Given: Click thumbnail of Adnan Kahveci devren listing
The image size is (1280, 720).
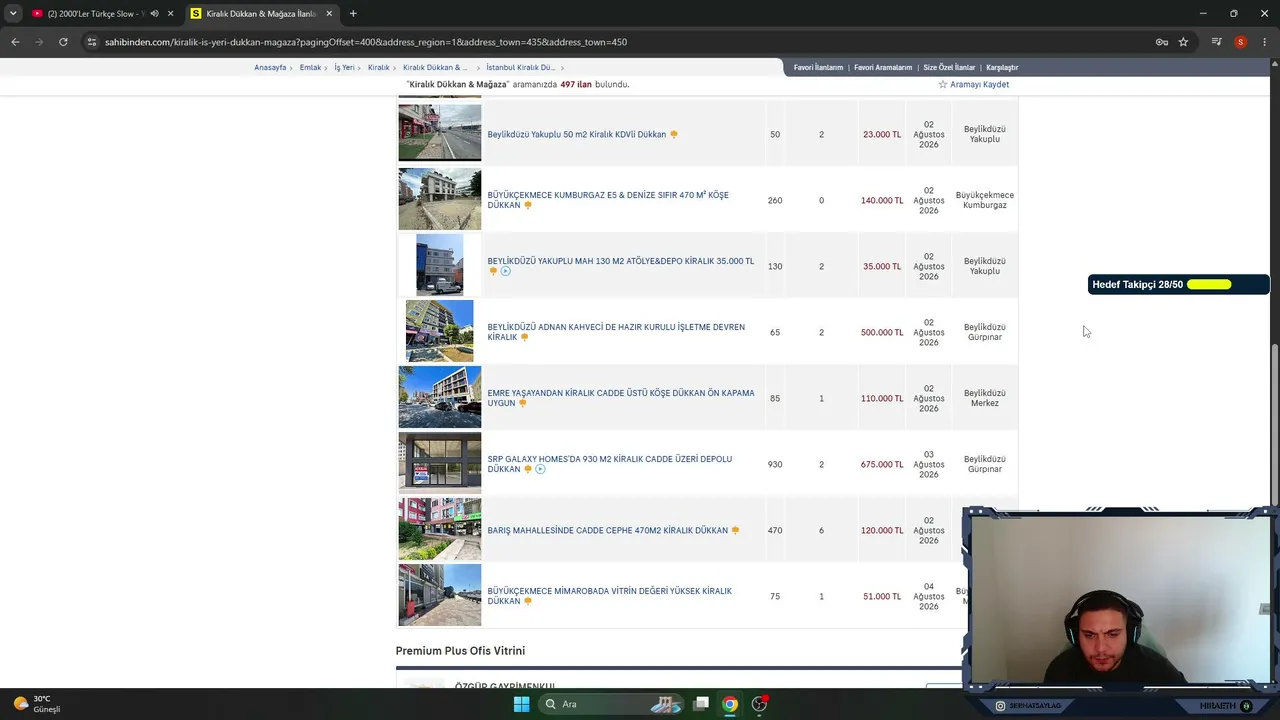Looking at the screenshot, I should pyautogui.click(x=440, y=331).
